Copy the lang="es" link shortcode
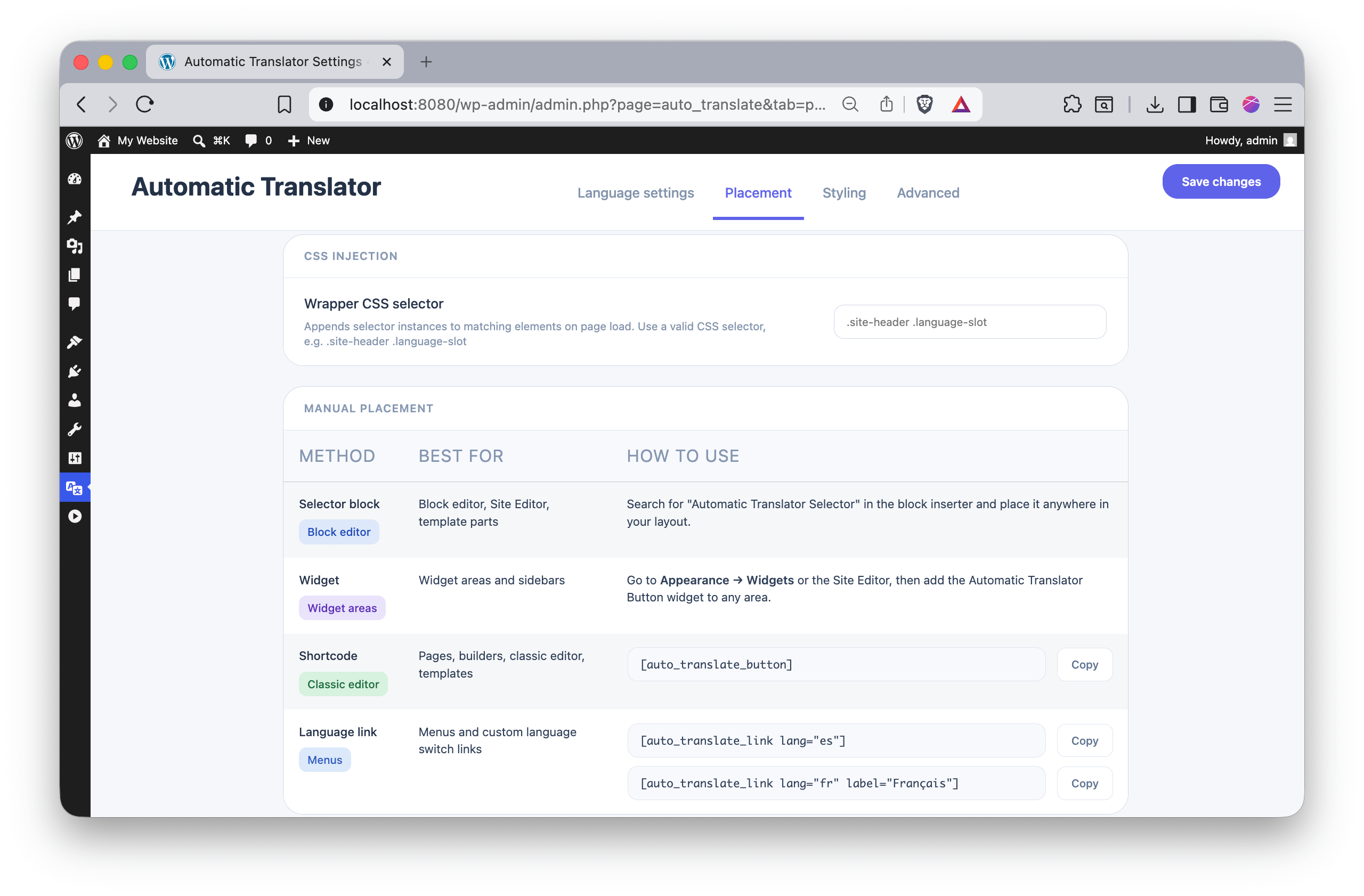The image size is (1364, 896). (1084, 741)
